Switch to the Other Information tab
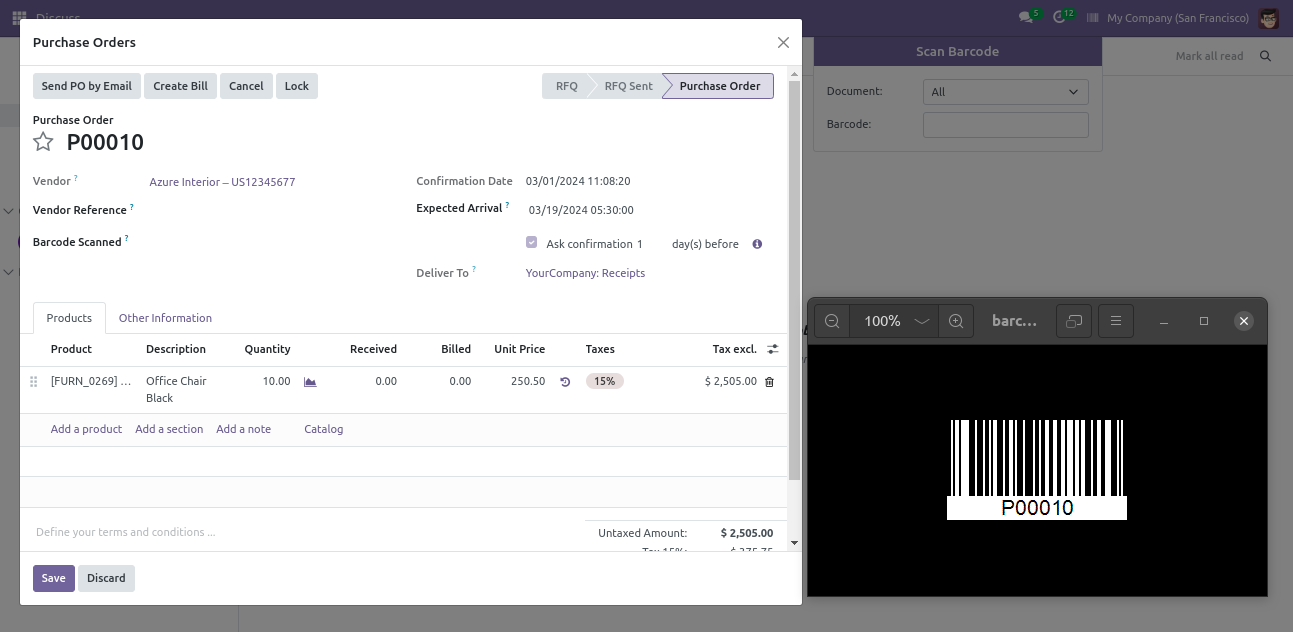 click(165, 318)
